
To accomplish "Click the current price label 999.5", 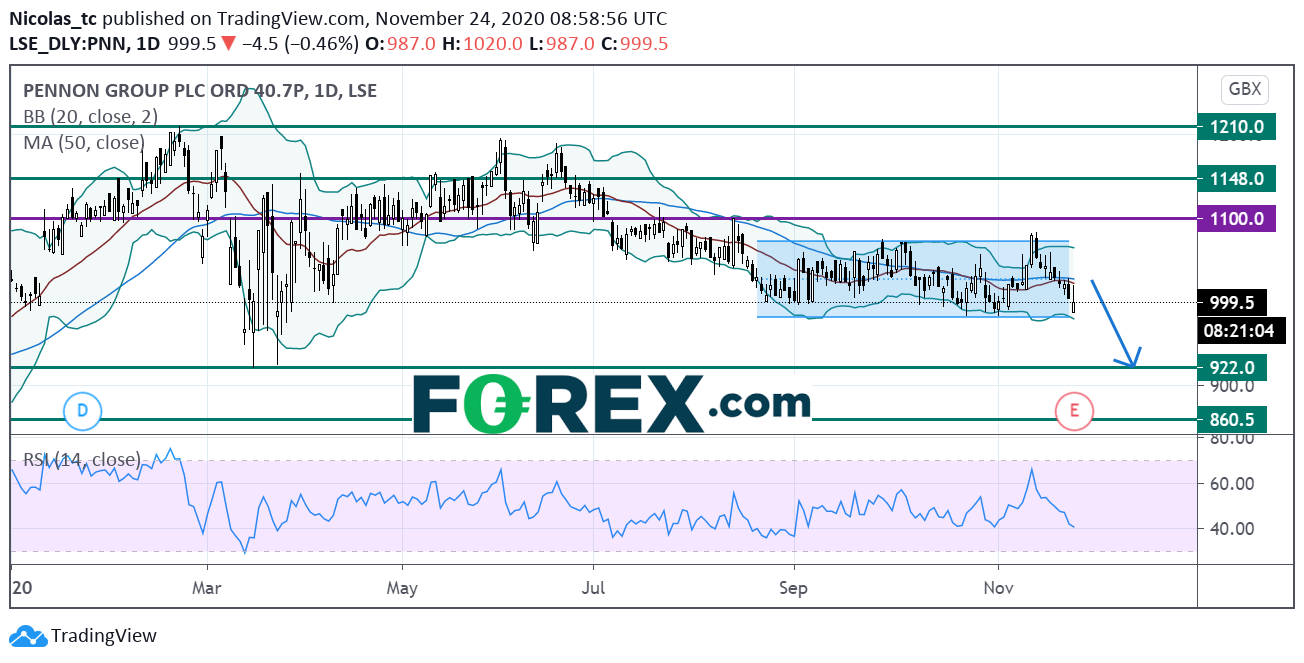I will click(1231, 301).
